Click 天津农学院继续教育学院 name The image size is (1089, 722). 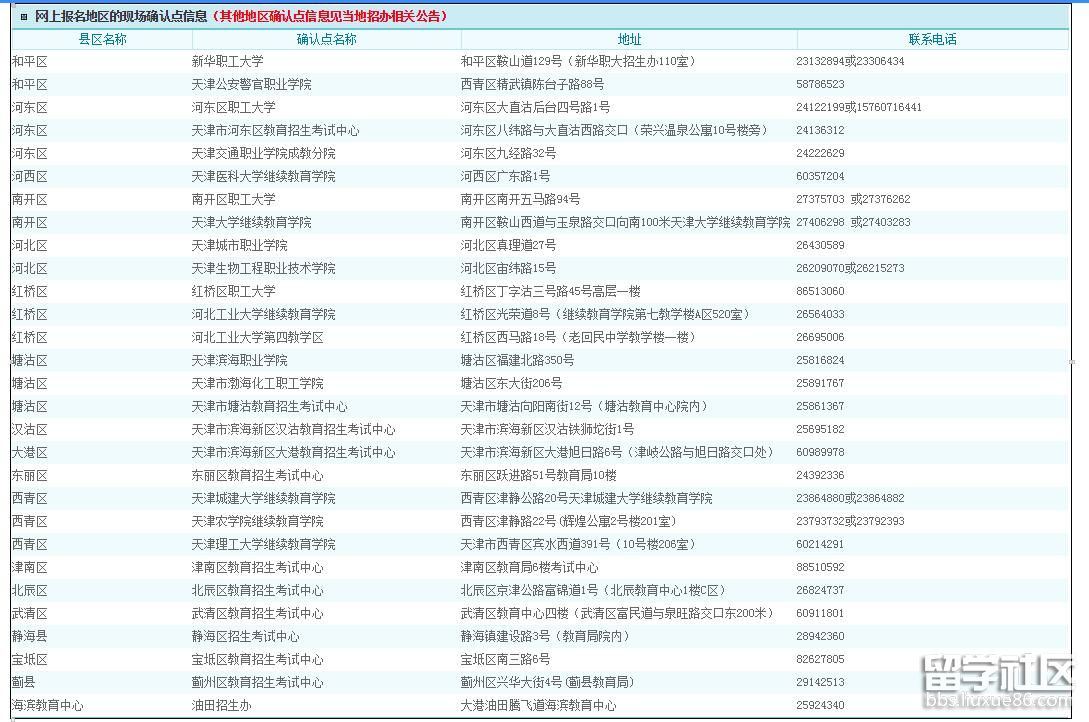coord(257,521)
